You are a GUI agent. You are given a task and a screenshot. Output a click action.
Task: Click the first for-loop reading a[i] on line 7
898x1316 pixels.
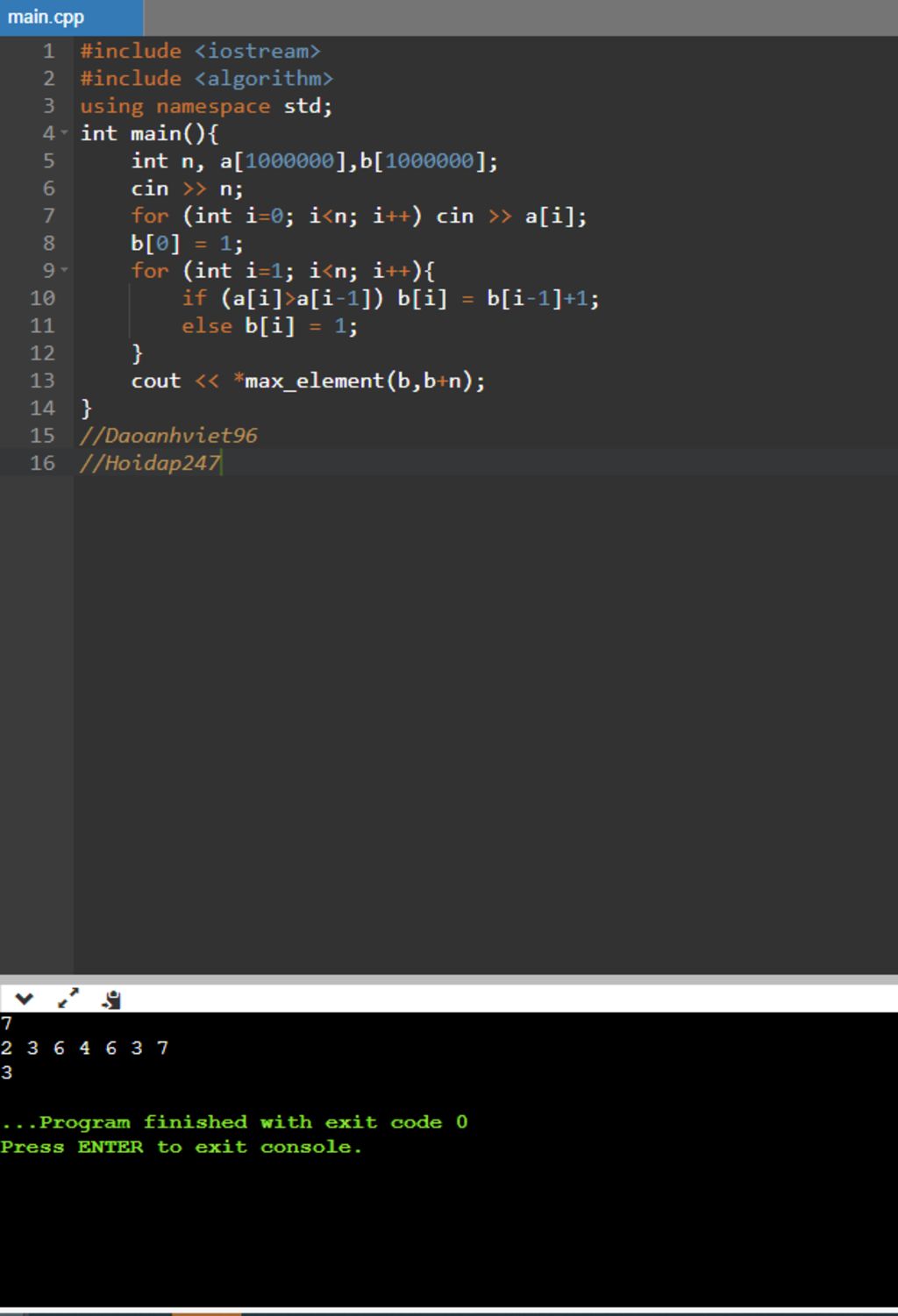359,216
